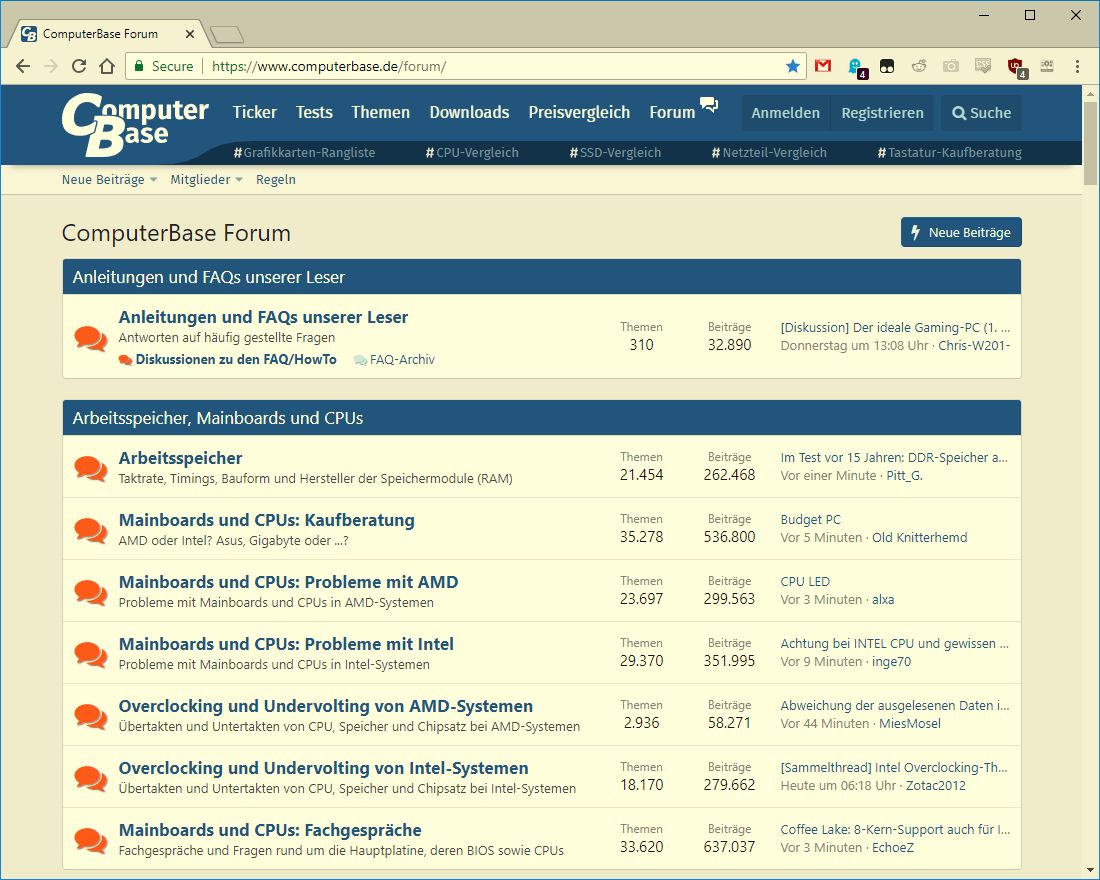
Task: Open the CPU LED latest post
Action: 805,581
